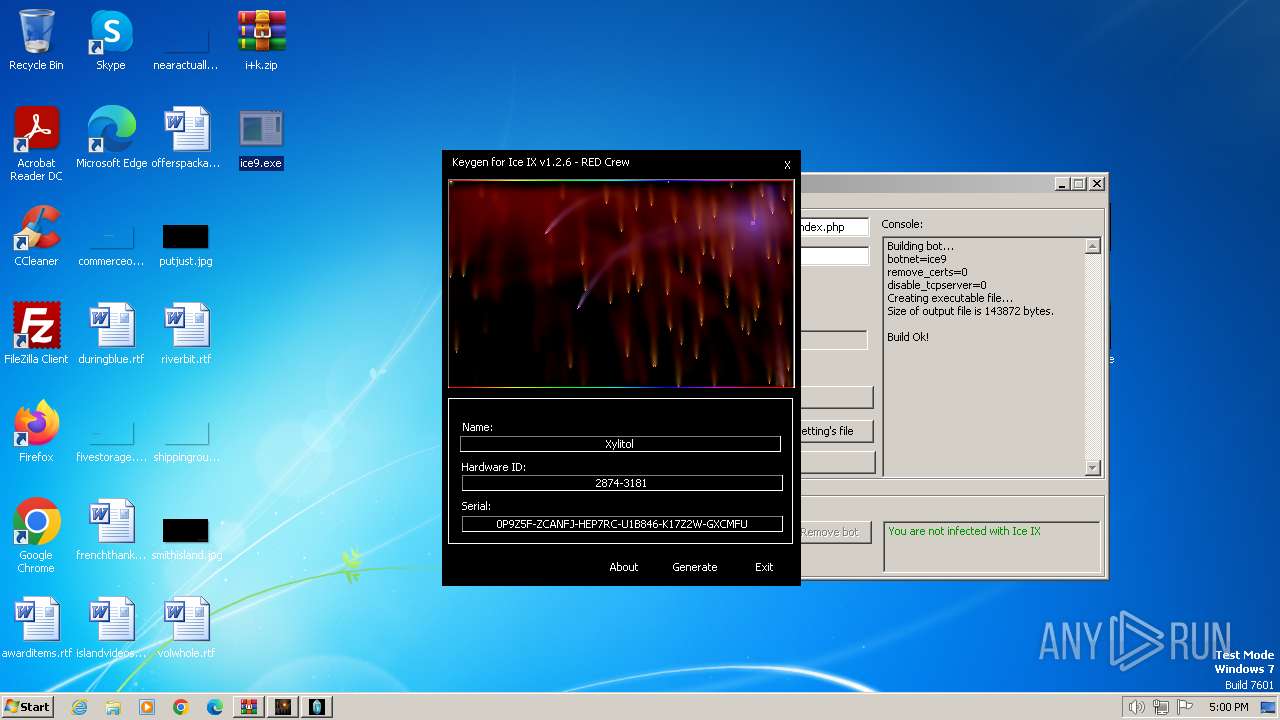
Task: Click 'You are not infected with Ice IX' text
Action: (964, 531)
